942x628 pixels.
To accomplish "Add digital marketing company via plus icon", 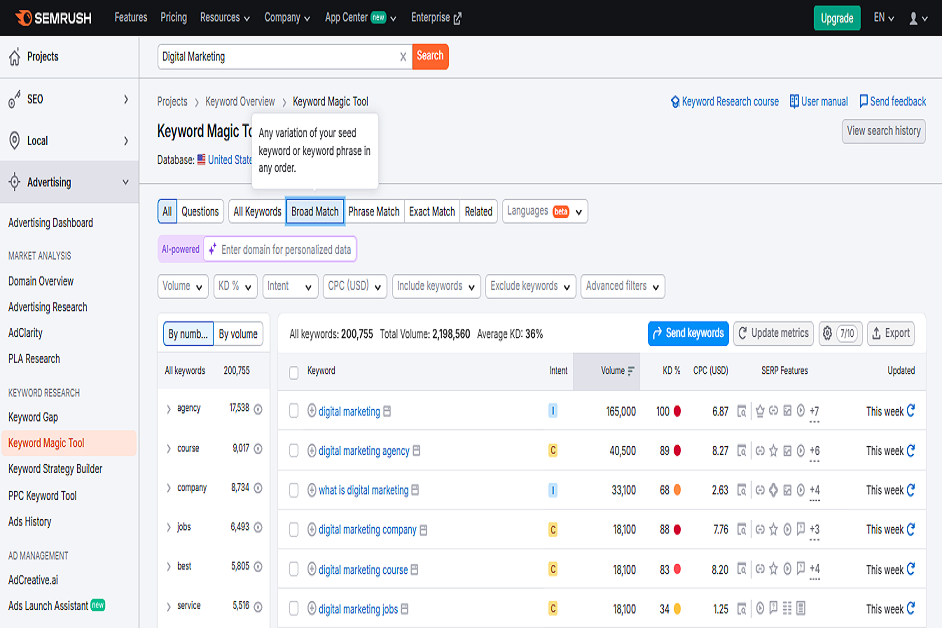I will point(312,529).
